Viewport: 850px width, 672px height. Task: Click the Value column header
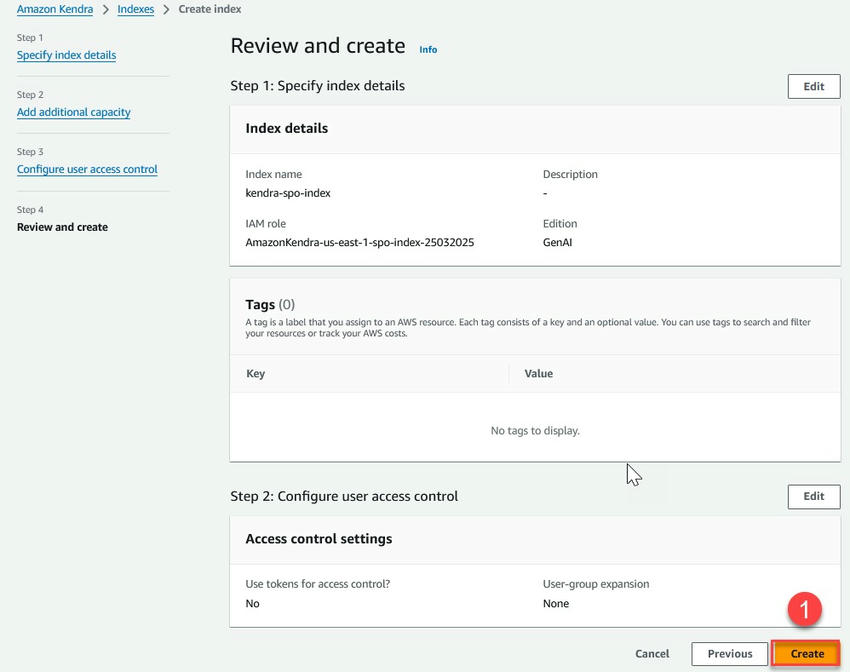tap(538, 374)
